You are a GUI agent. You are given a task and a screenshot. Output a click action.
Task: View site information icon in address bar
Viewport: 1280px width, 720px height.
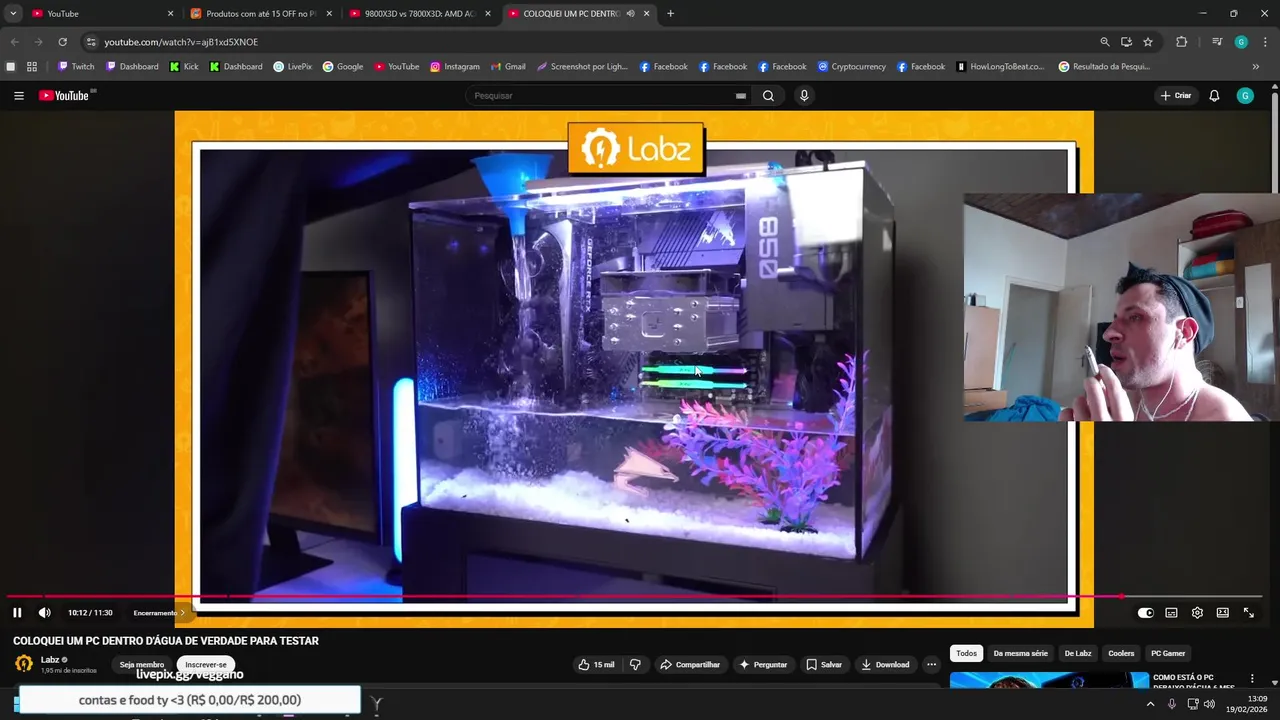coord(91,42)
